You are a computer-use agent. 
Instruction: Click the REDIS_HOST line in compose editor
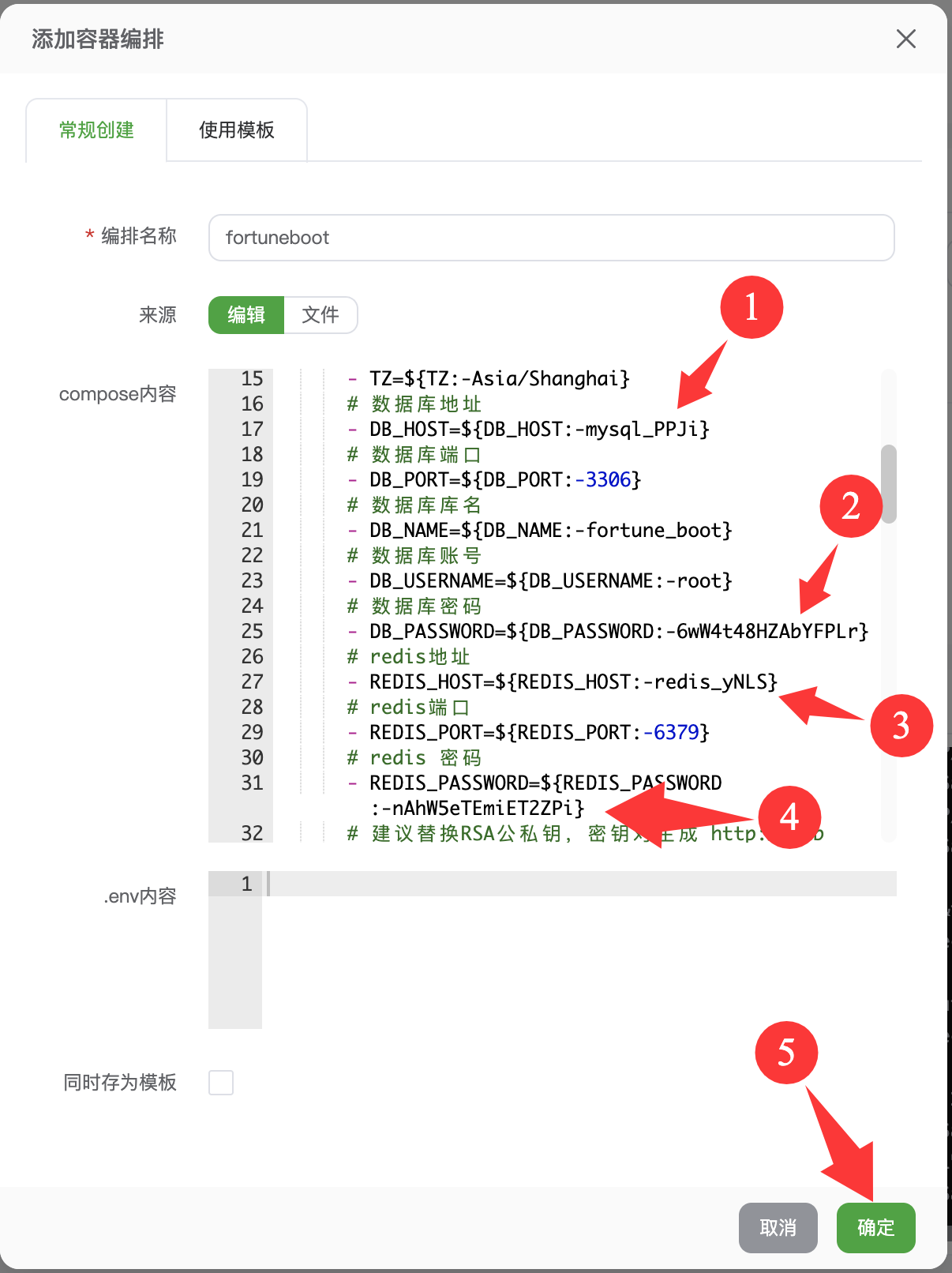click(573, 682)
